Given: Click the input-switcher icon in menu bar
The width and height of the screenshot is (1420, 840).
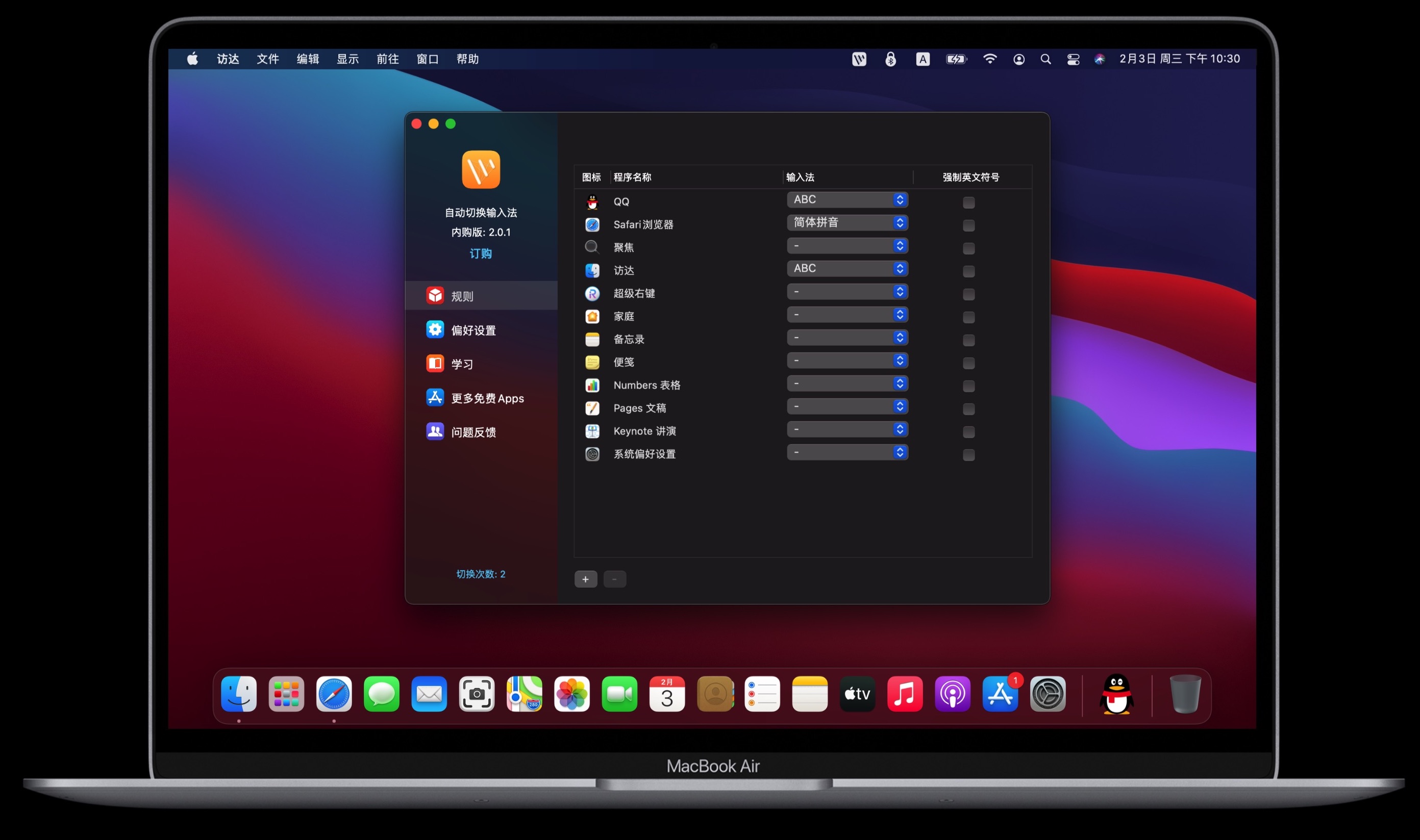Looking at the screenshot, I should click(858, 59).
